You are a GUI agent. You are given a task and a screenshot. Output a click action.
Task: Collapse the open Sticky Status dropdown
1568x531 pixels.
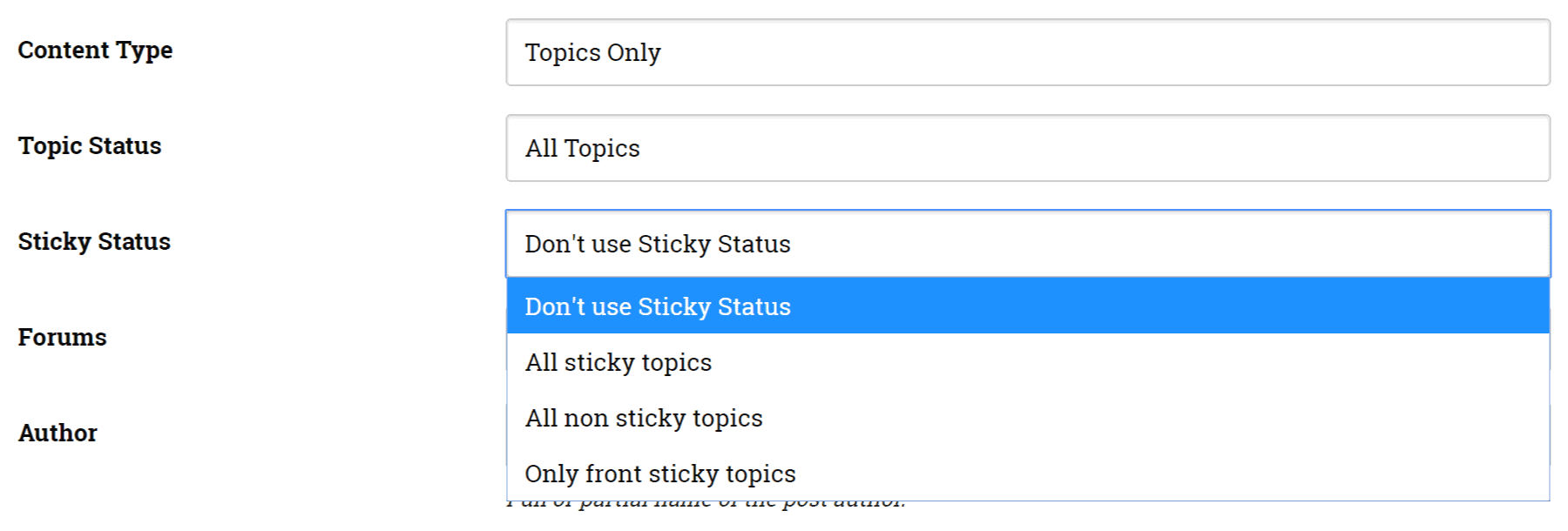pyautogui.click(x=1028, y=244)
